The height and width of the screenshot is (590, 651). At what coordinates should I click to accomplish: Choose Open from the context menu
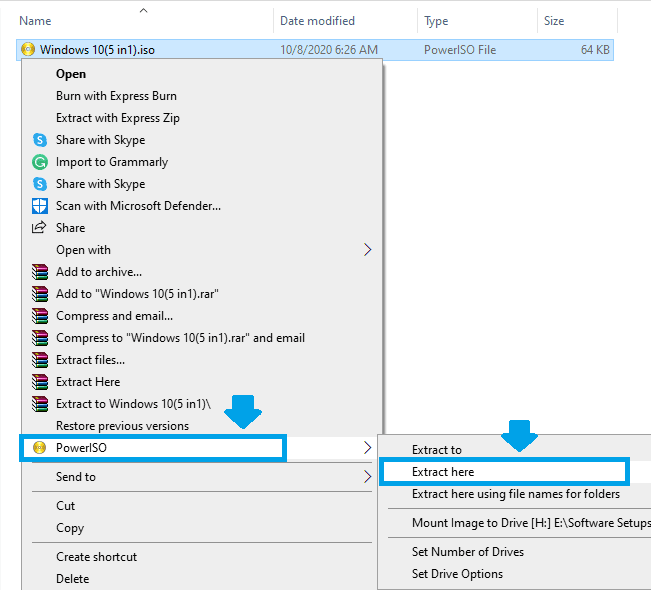click(71, 74)
